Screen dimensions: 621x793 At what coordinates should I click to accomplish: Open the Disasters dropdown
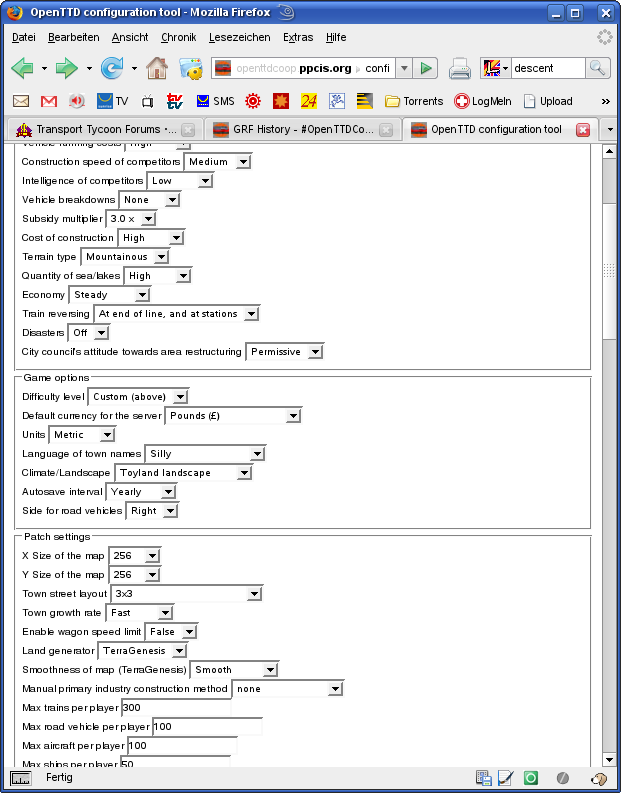point(88,333)
